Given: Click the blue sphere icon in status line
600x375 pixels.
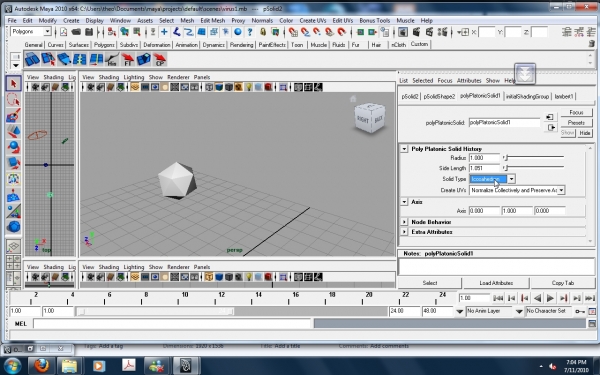Looking at the screenshot, I should (x=238, y=32).
